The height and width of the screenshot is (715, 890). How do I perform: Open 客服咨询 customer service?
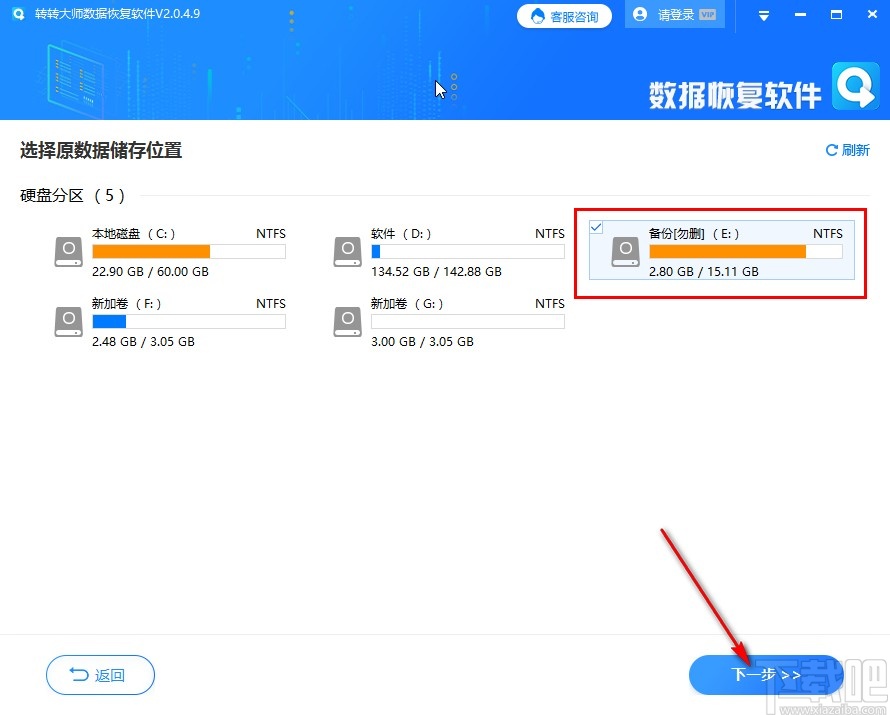[x=564, y=16]
